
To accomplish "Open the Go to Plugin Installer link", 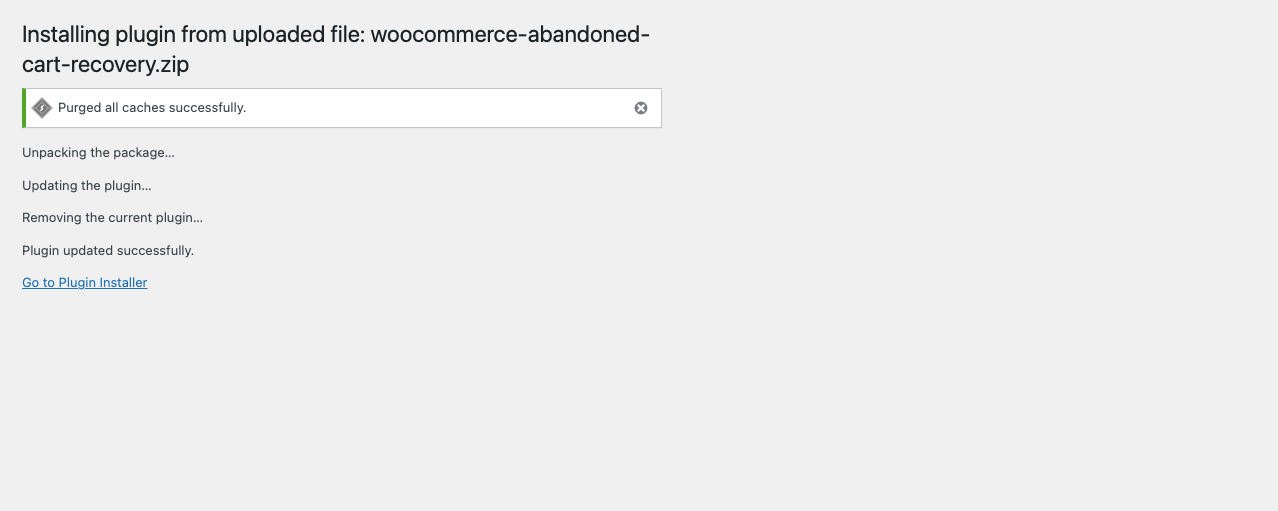I will 85,283.
